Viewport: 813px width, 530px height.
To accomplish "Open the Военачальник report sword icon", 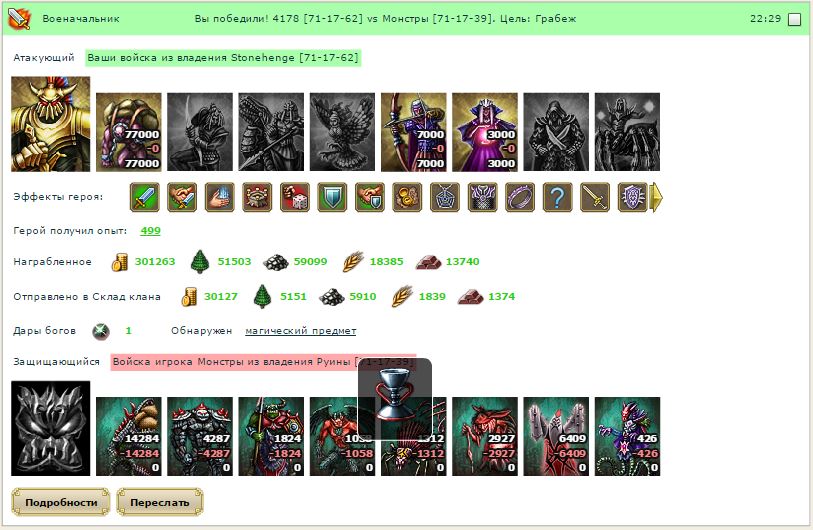I will [19, 19].
